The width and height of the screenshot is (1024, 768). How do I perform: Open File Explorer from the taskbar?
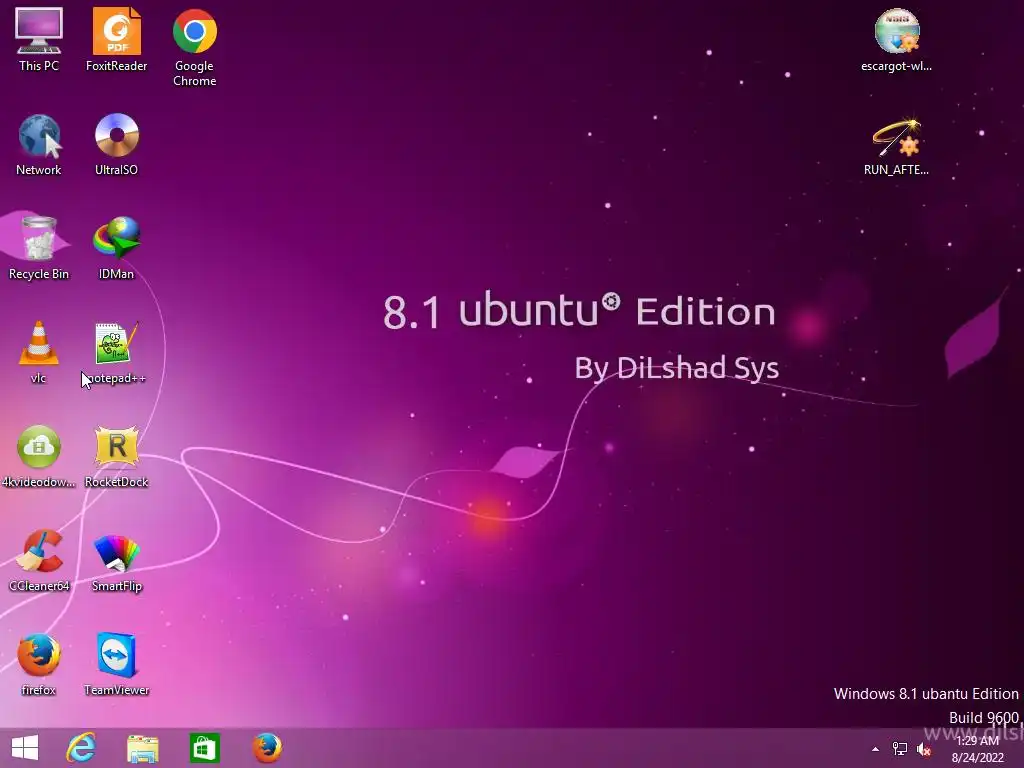(142, 748)
